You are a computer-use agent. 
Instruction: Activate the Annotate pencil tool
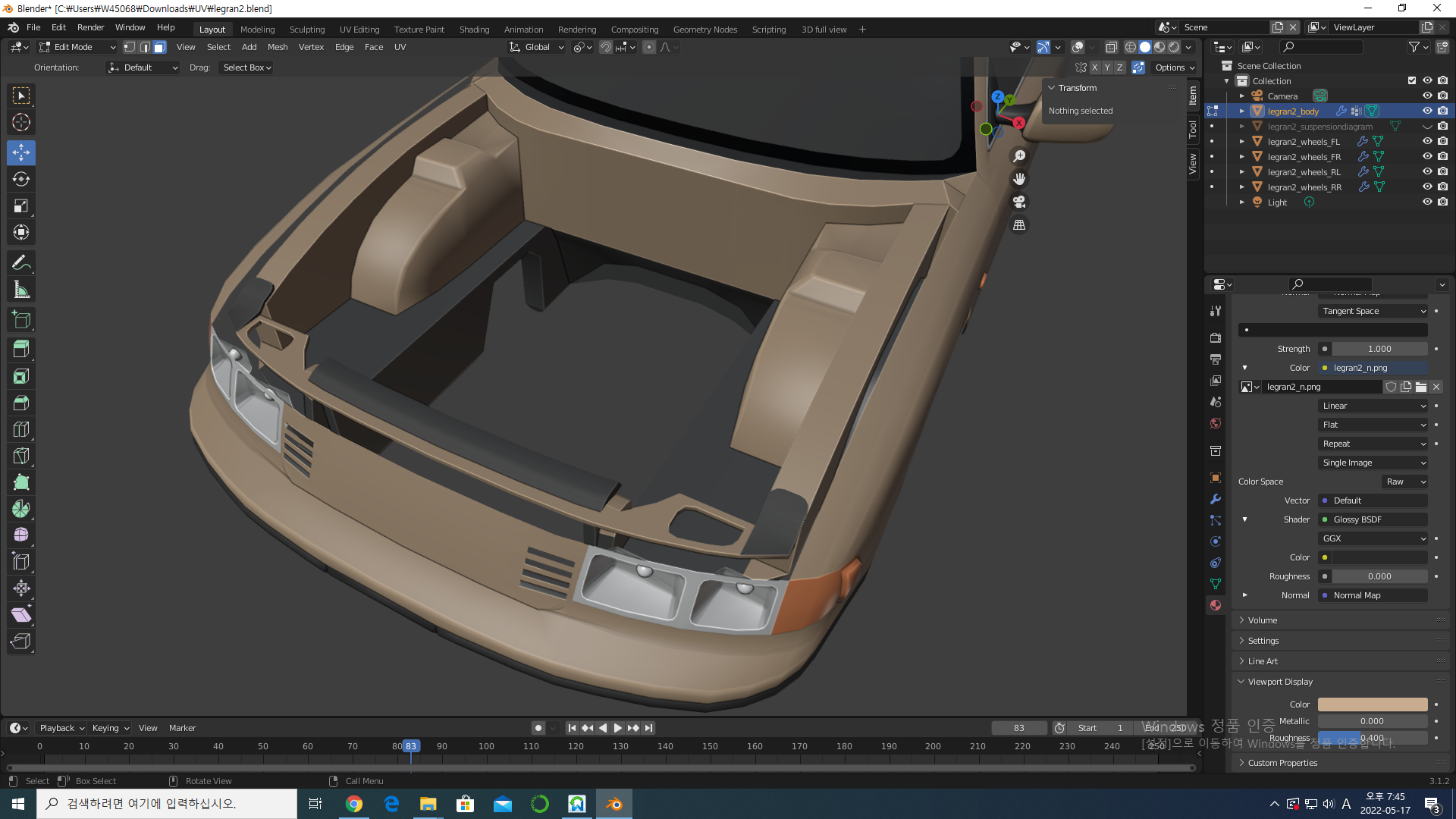point(21,263)
